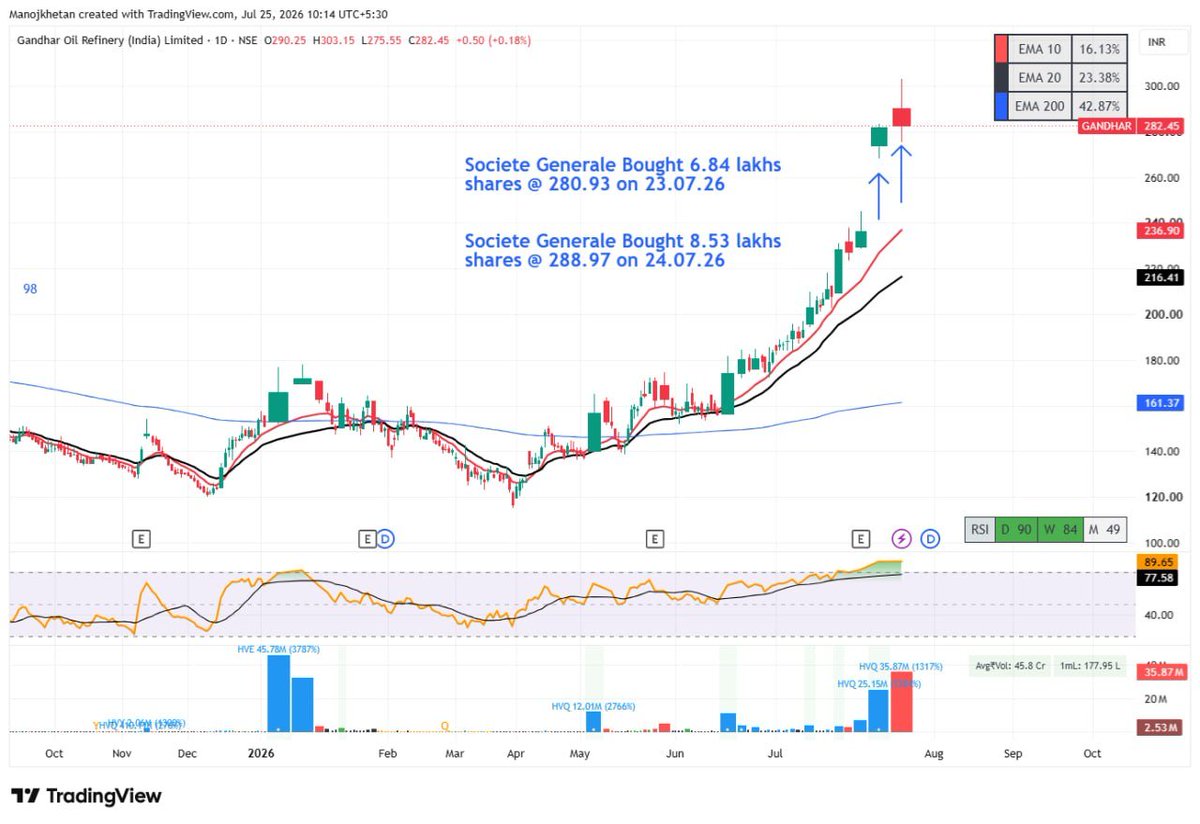Screen dimensions: 1200x824
Task: Click the latest red candlestick near 290
Action: pos(902,117)
